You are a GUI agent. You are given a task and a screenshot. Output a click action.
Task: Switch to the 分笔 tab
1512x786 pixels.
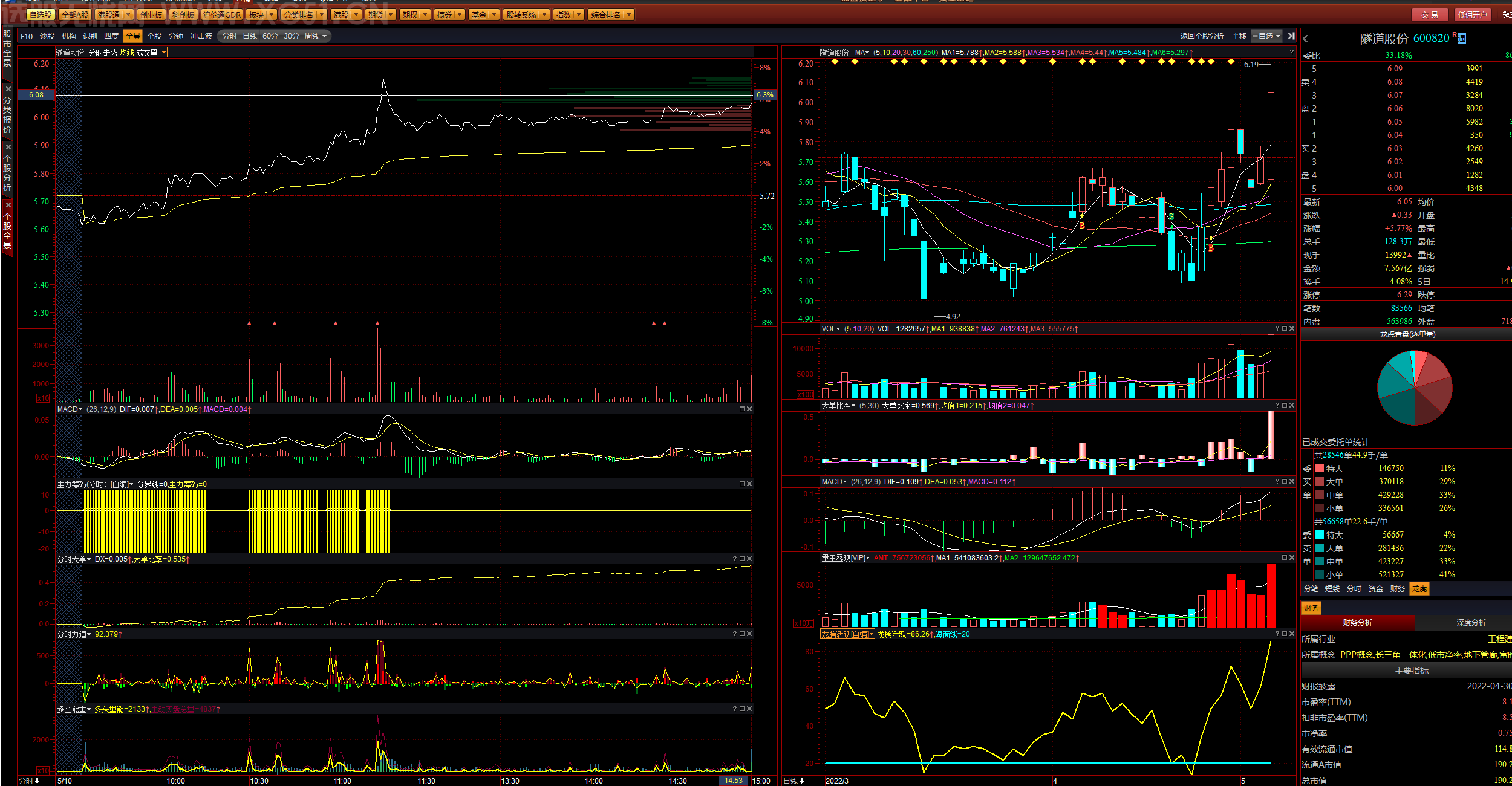coord(1311,589)
